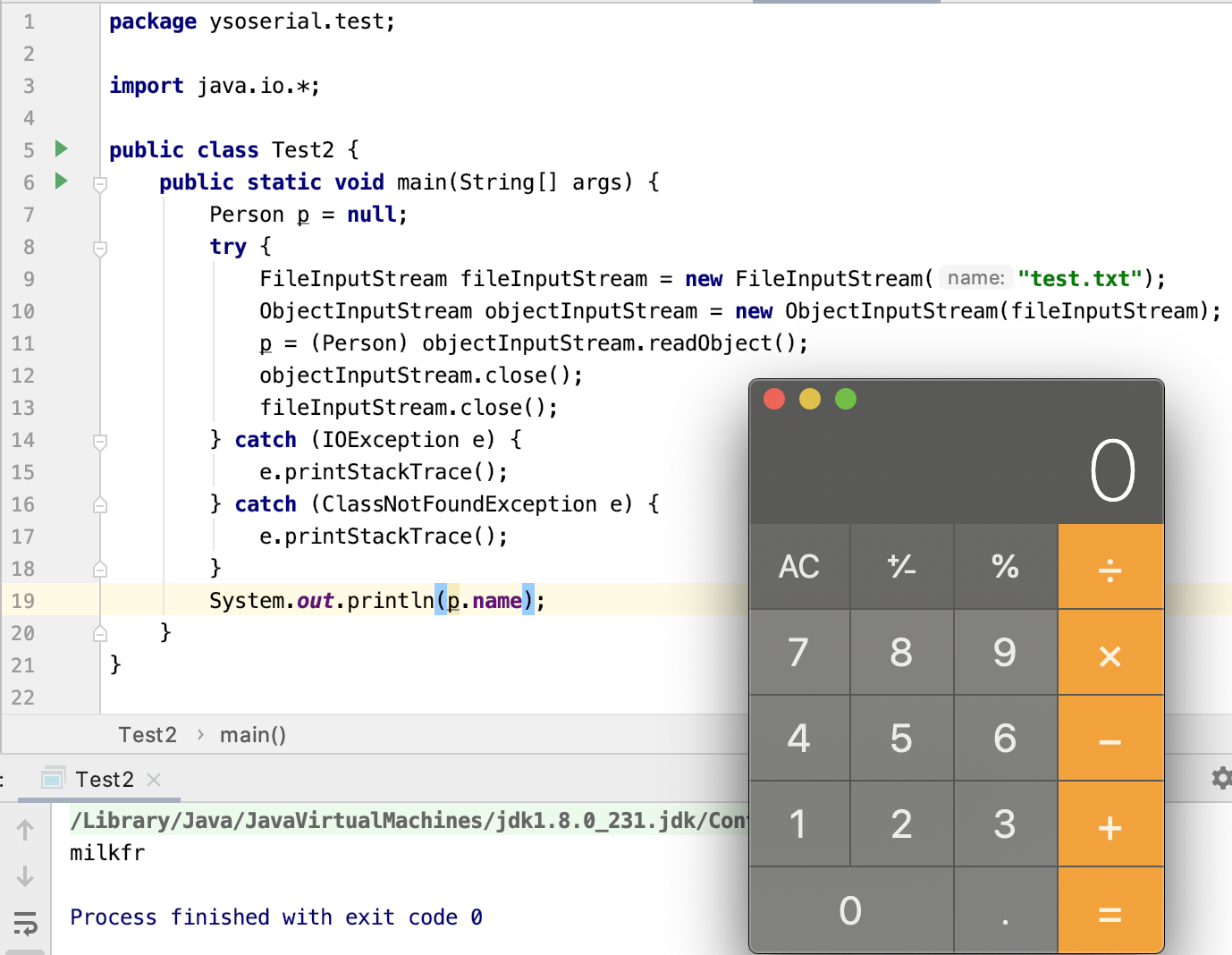Click 'package ysoserial.test;' on line 1

[x=252, y=21]
